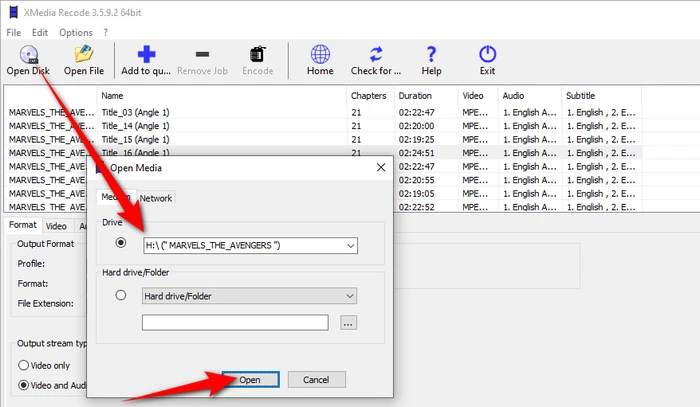Screen dimensions: 700x407
Task: Open the Options menu
Action: 75,32
